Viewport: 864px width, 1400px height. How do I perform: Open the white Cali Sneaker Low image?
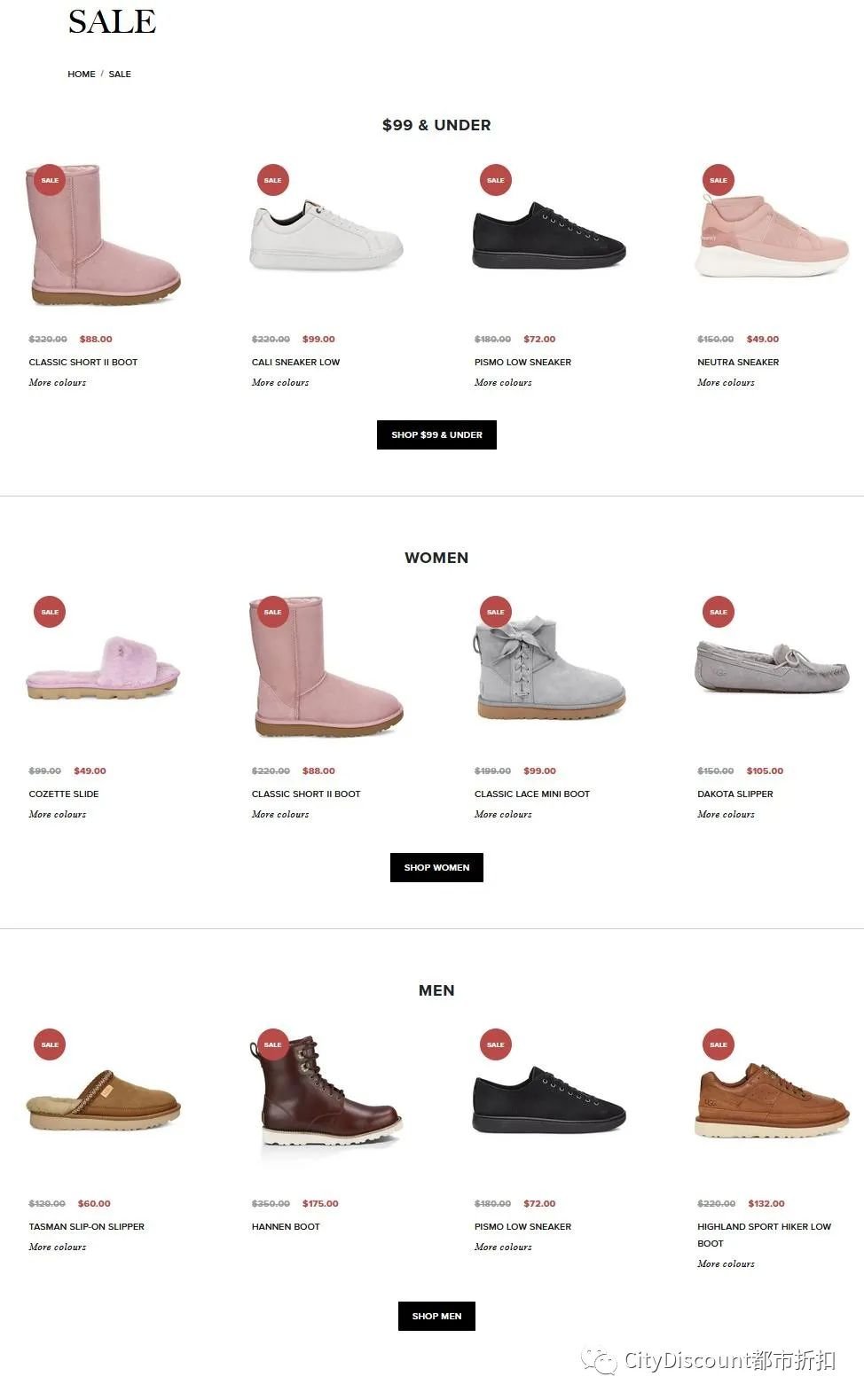tap(326, 236)
